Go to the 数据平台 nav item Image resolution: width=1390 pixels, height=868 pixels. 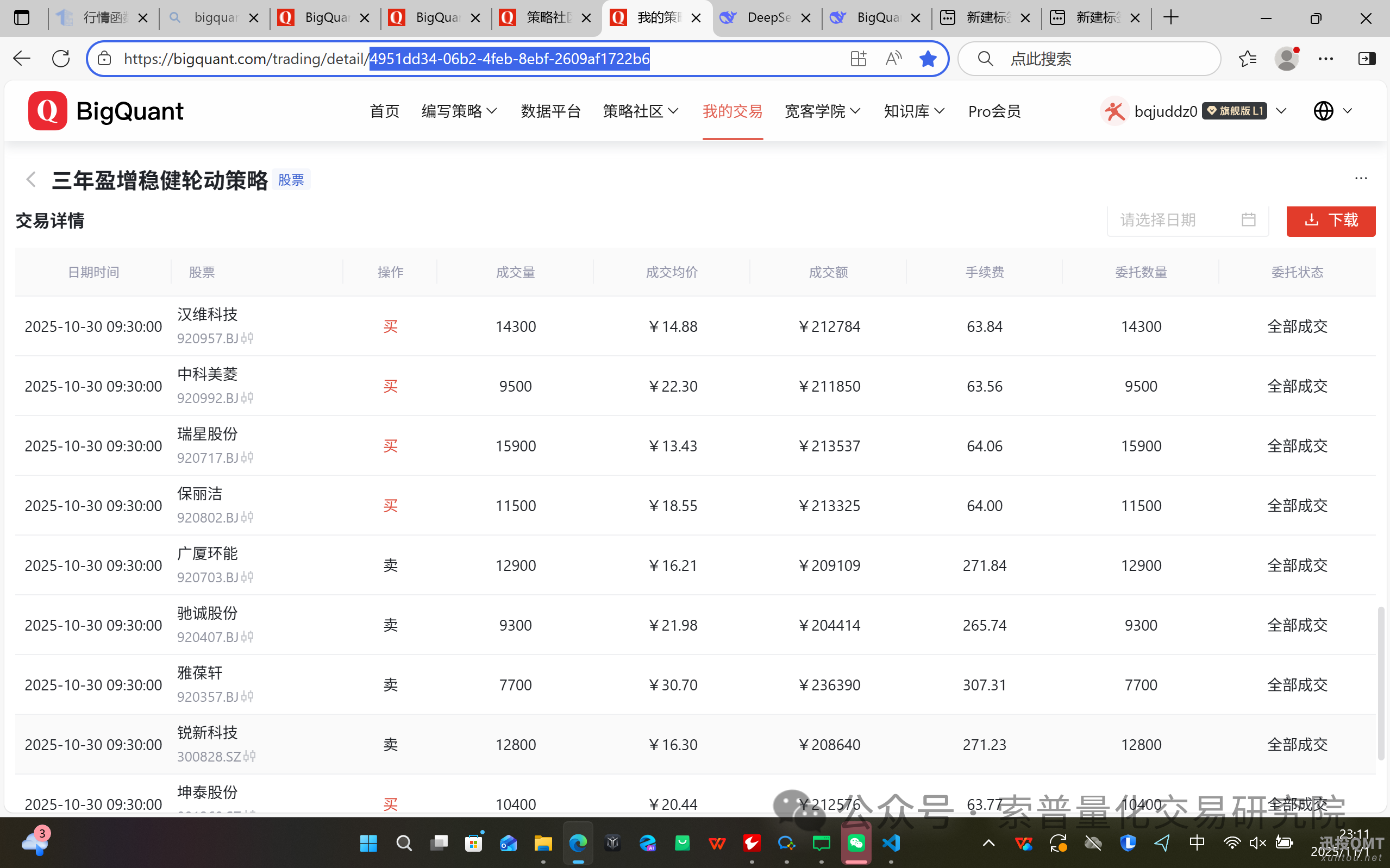pyautogui.click(x=550, y=111)
